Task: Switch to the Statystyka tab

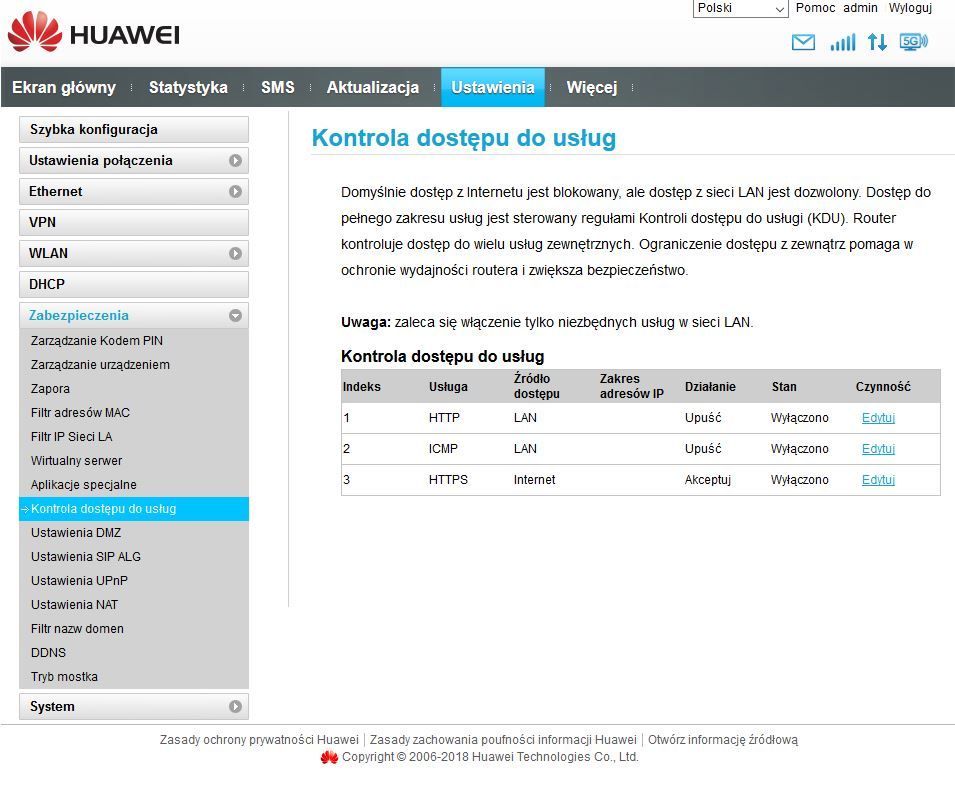Action: click(188, 88)
